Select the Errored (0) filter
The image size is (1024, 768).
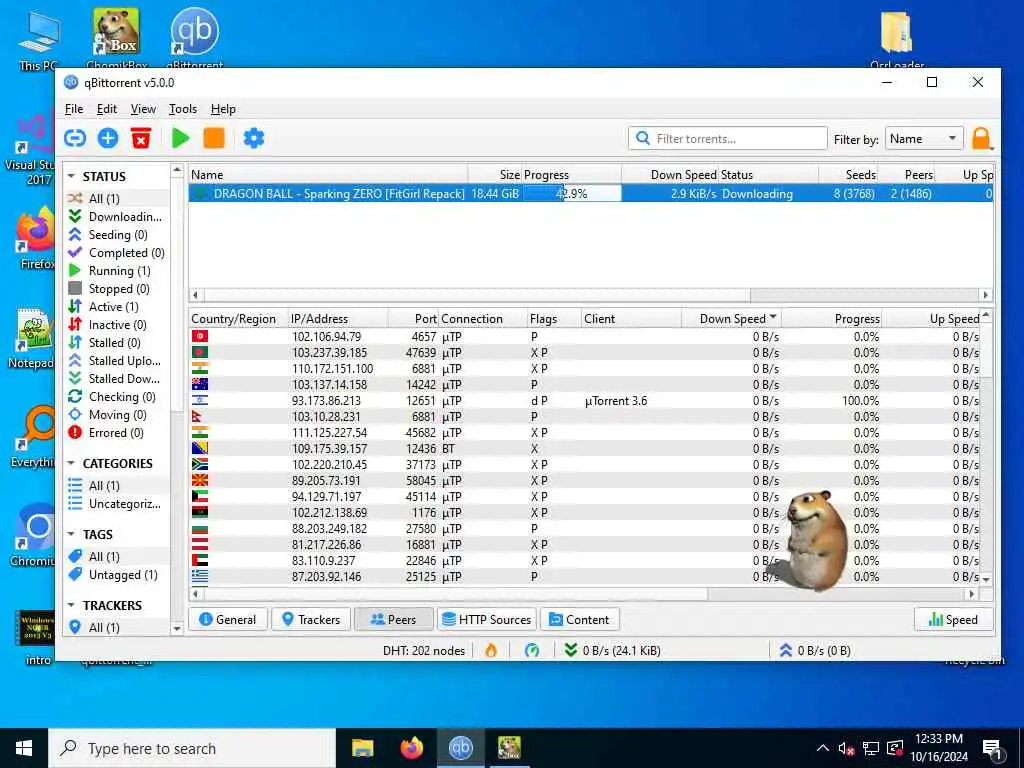pyautogui.click(x=116, y=433)
